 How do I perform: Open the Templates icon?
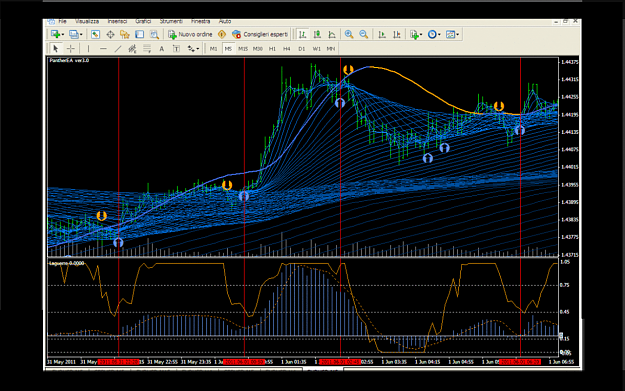click(450, 35)
